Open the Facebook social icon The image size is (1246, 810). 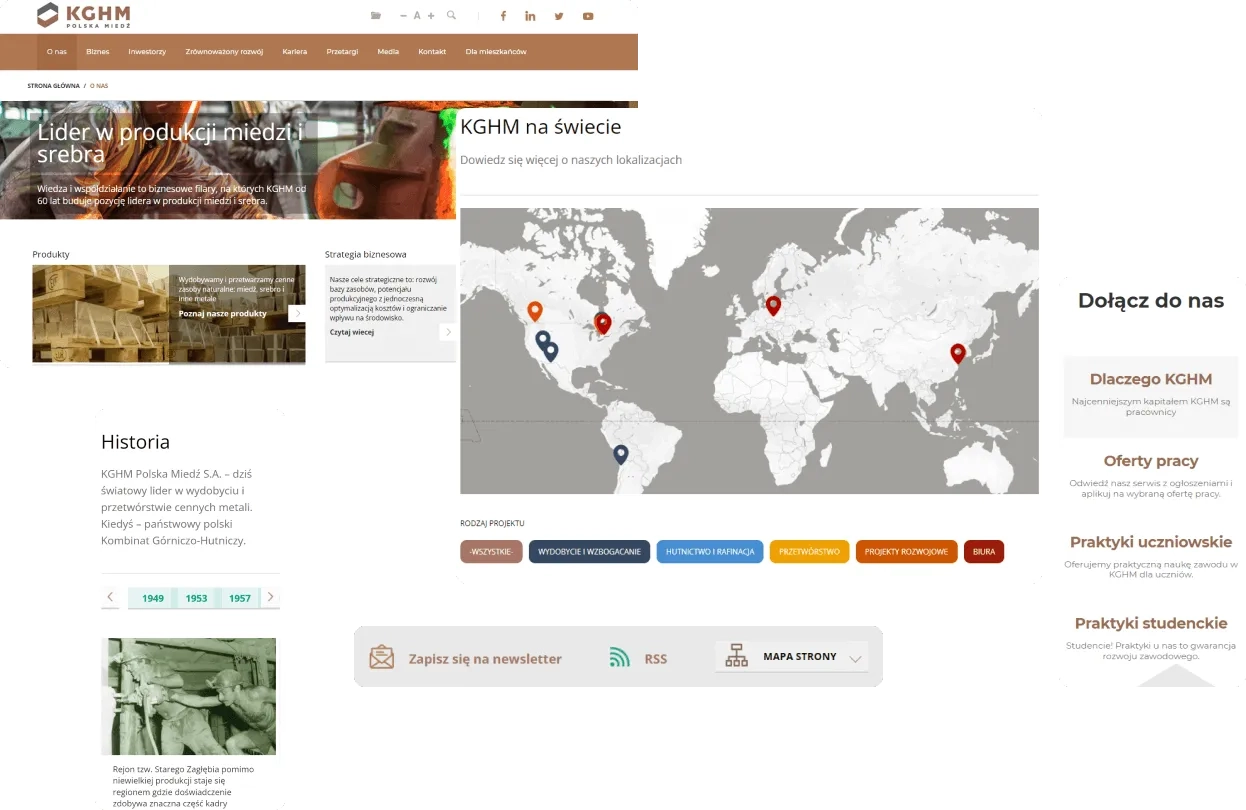click(x=503, y=16)
